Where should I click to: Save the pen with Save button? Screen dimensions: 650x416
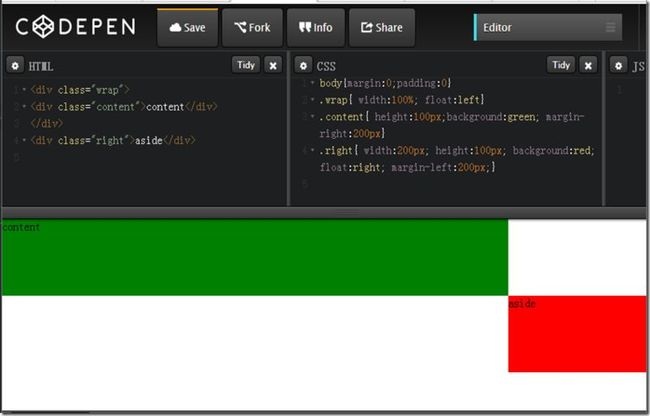(187, 27)
